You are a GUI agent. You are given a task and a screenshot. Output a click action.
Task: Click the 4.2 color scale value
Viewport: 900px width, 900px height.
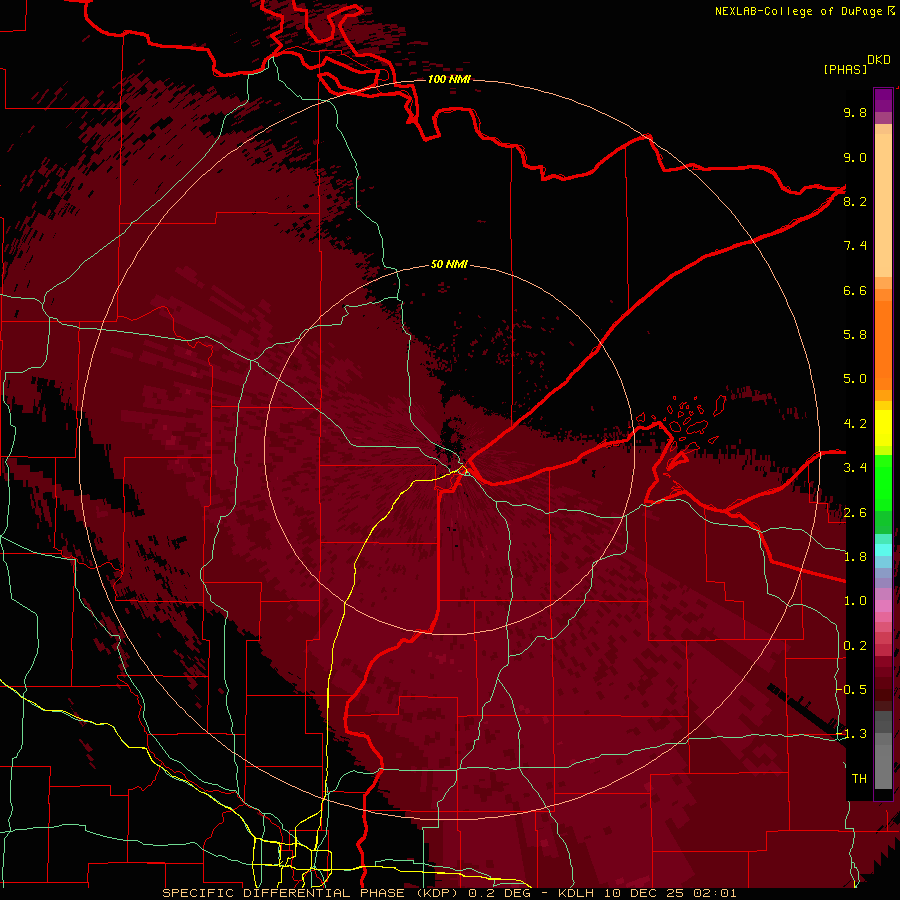coord(855,424)
